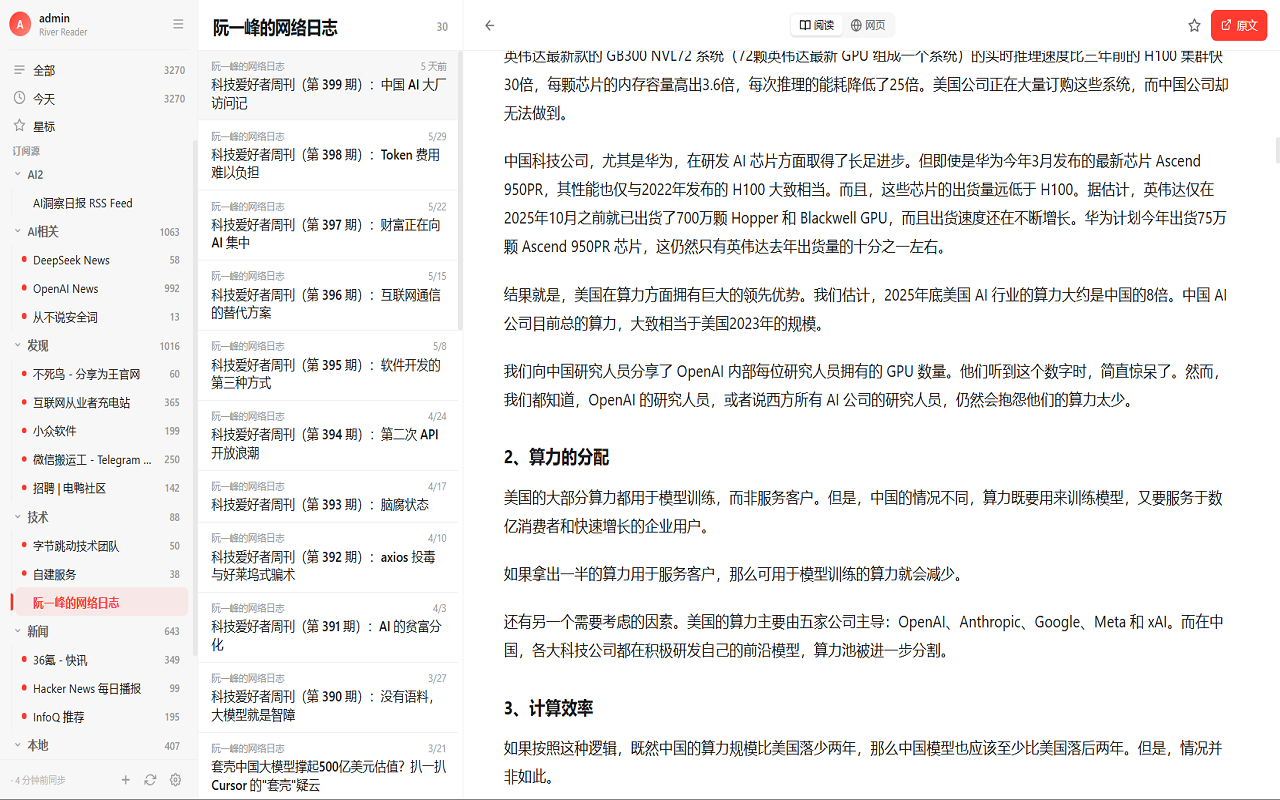Select the AI洞察日报 RSS Feed
Viewport: 1280px width, 800px height.
click(x=99, y=203)
